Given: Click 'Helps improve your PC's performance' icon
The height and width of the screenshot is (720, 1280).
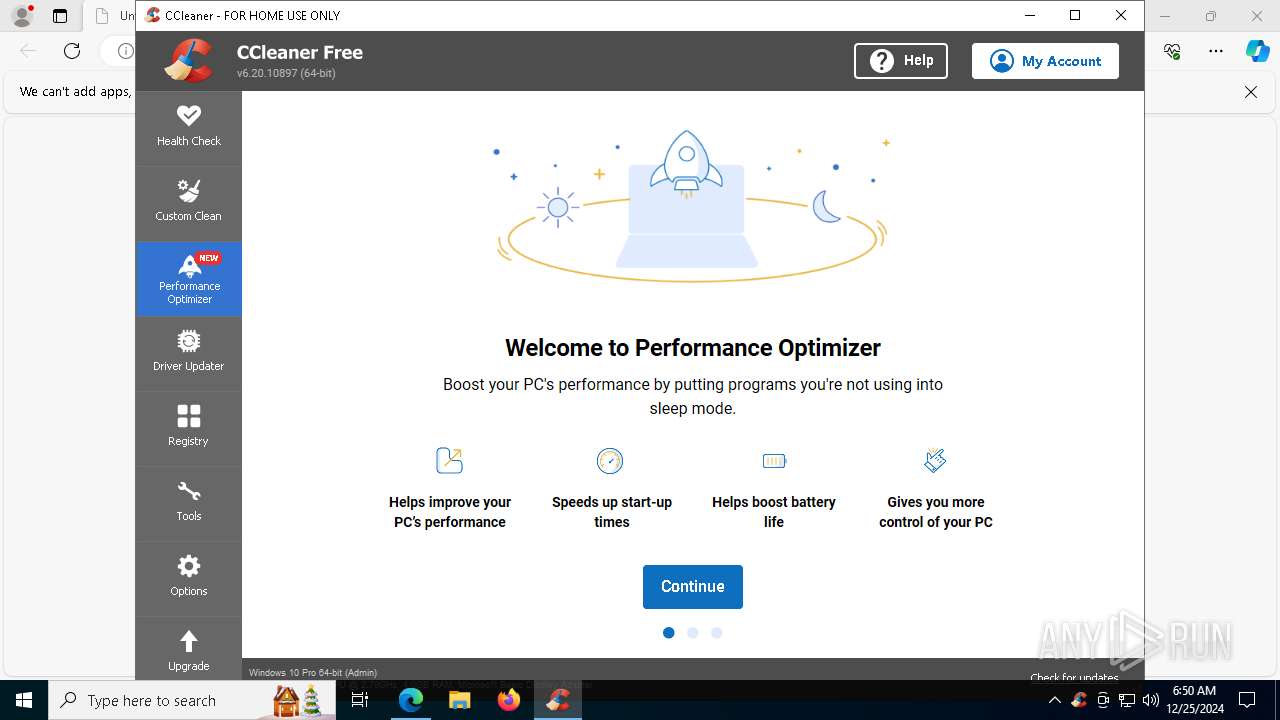Looking at the screenshot, I should 450,460.
